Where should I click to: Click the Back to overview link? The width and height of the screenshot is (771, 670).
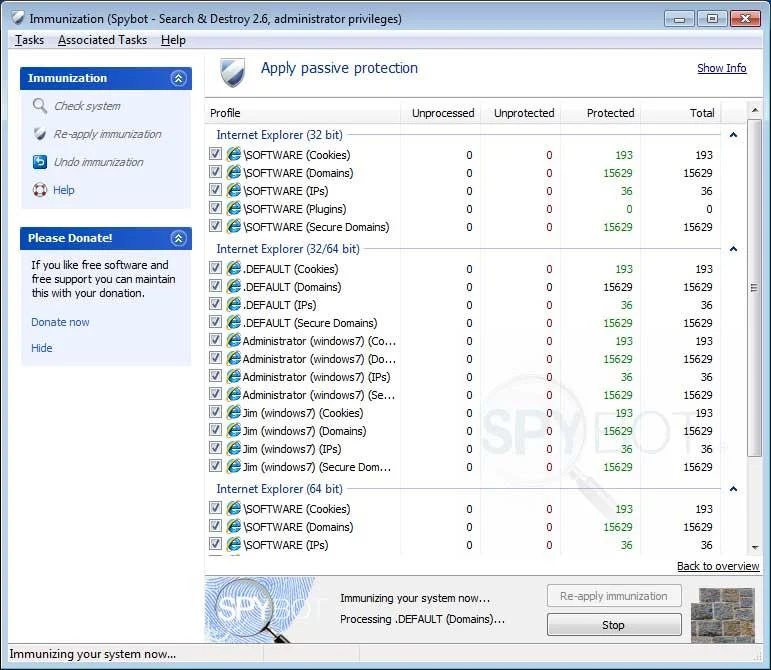pyautogui.click(x=718, y=566)
